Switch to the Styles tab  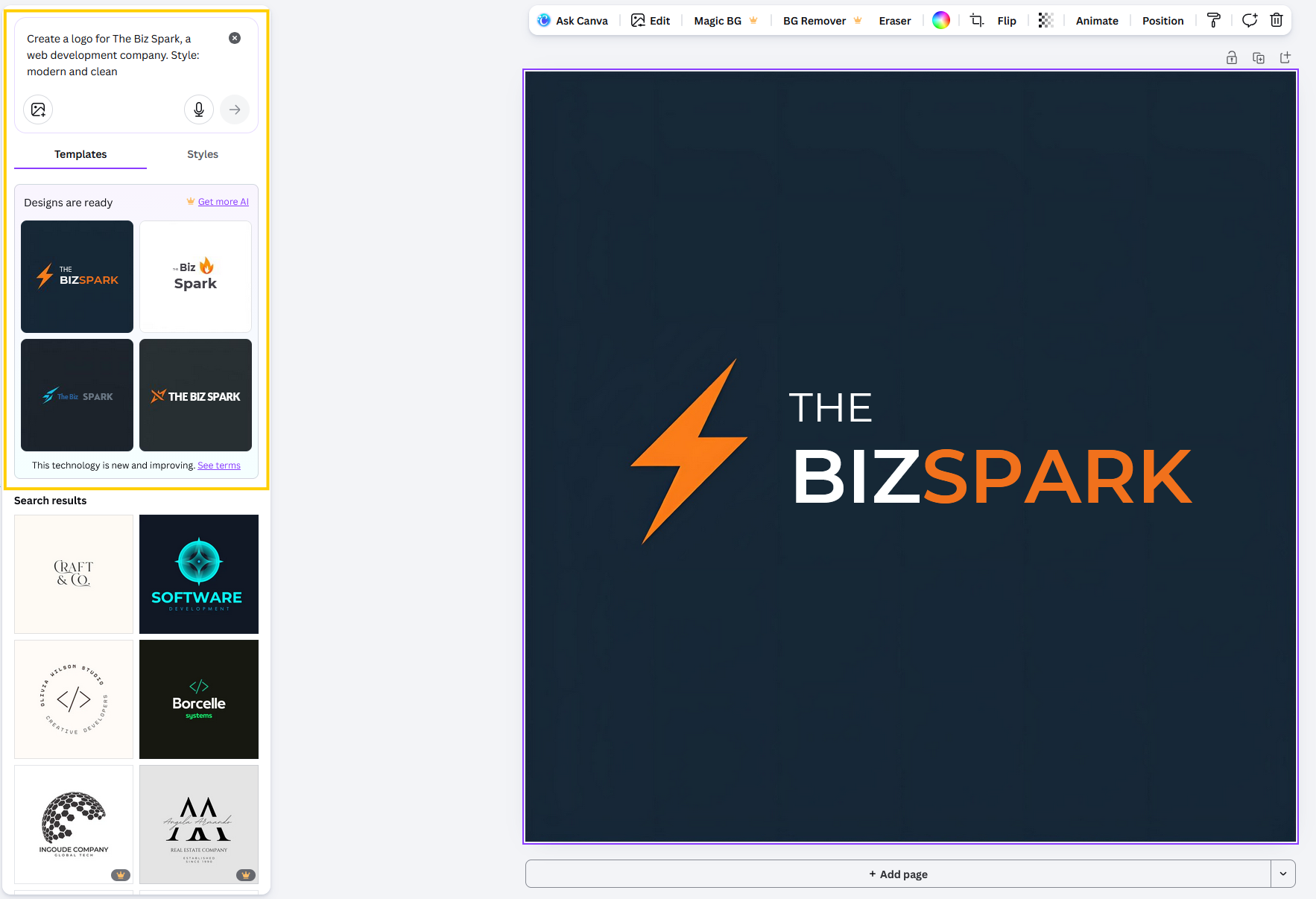[x=202, y=154]
